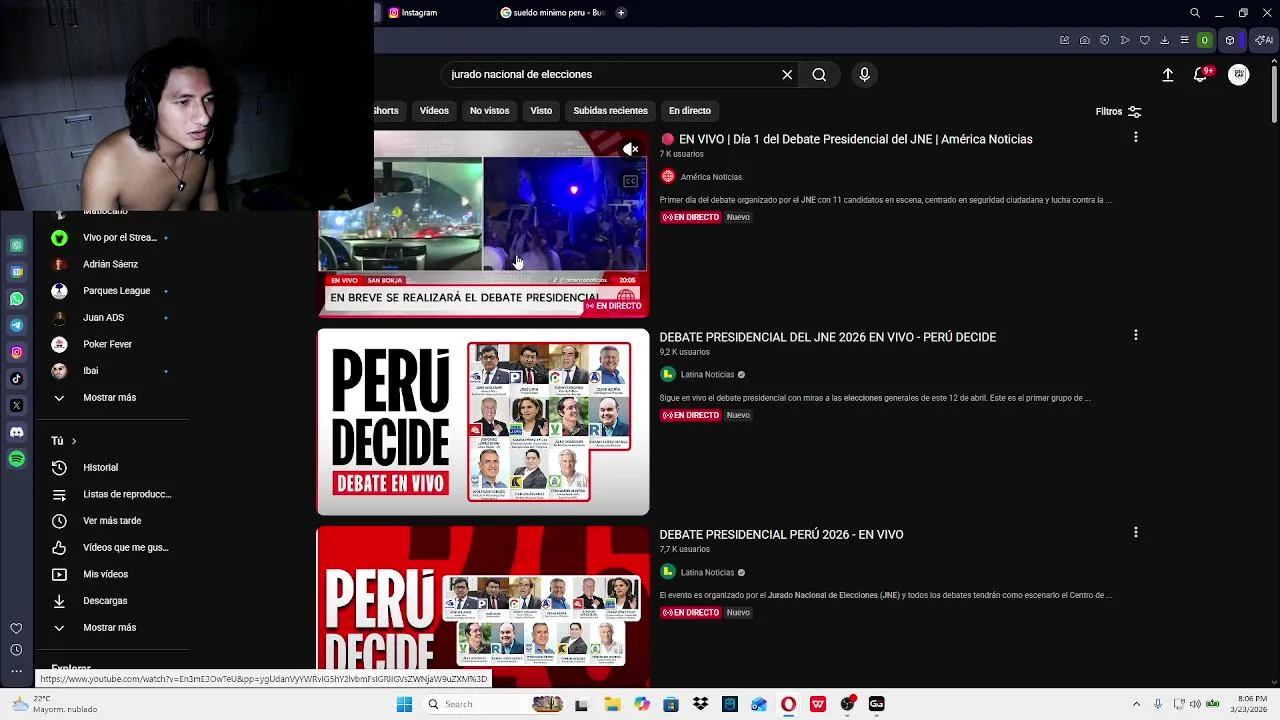Open Latina Noticias channel under PERÚ DECIDE
The height and width of the screenshot is (720, 1280).
[x=707, y=375]
